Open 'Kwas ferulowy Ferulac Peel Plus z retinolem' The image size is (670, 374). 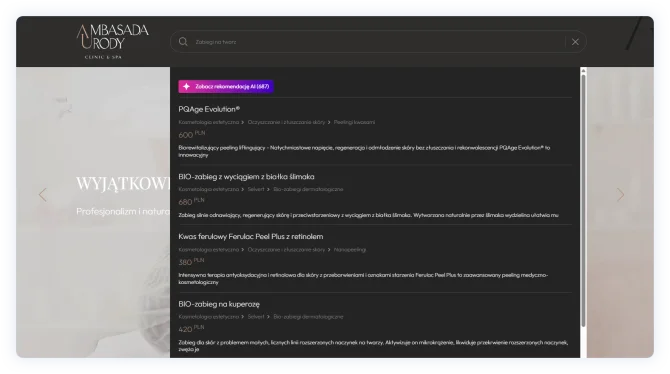251,236
